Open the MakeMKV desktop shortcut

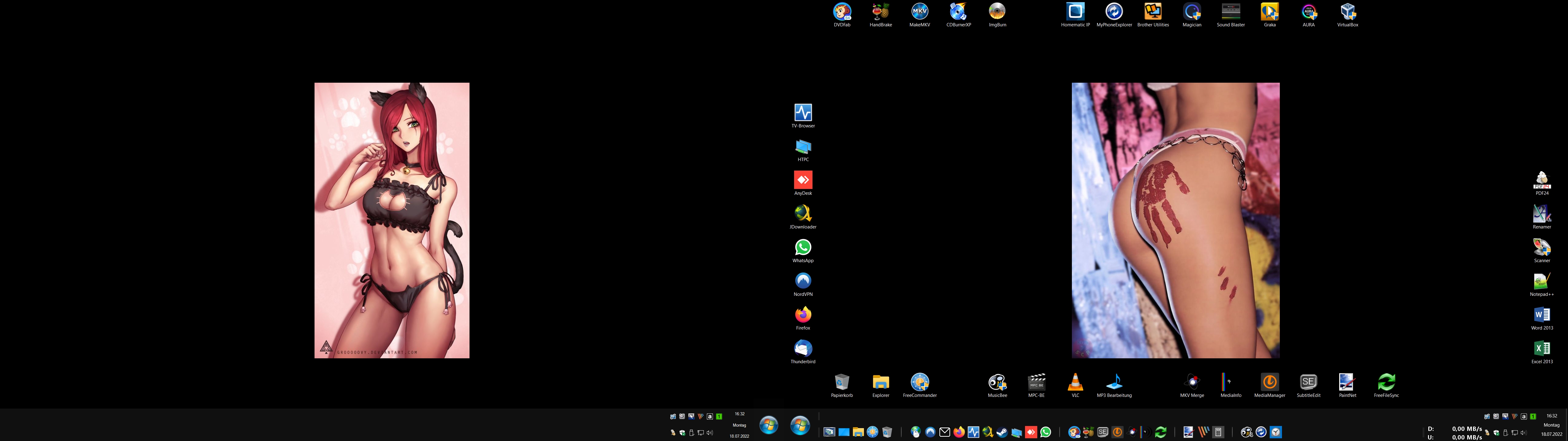coord(920,15)
